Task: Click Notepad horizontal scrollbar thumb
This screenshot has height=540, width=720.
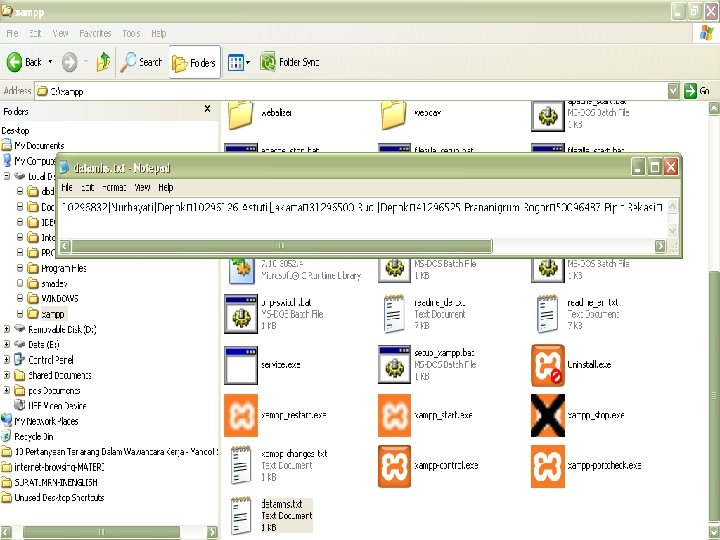Action: click(281, 246)
